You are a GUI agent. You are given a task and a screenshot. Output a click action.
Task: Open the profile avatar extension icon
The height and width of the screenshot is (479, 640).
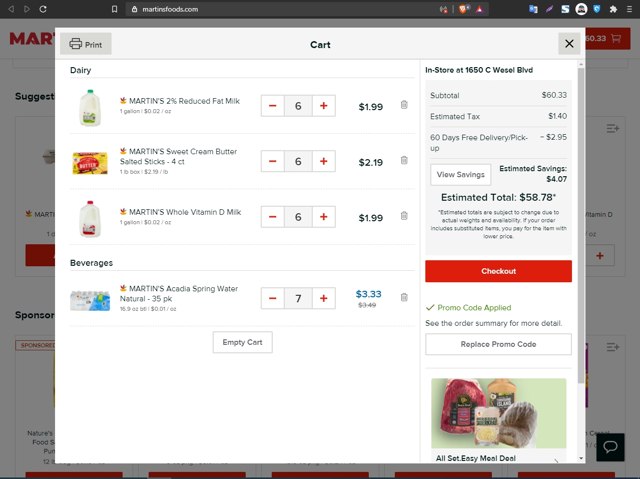pyautogui.click(x=581, y=9)
